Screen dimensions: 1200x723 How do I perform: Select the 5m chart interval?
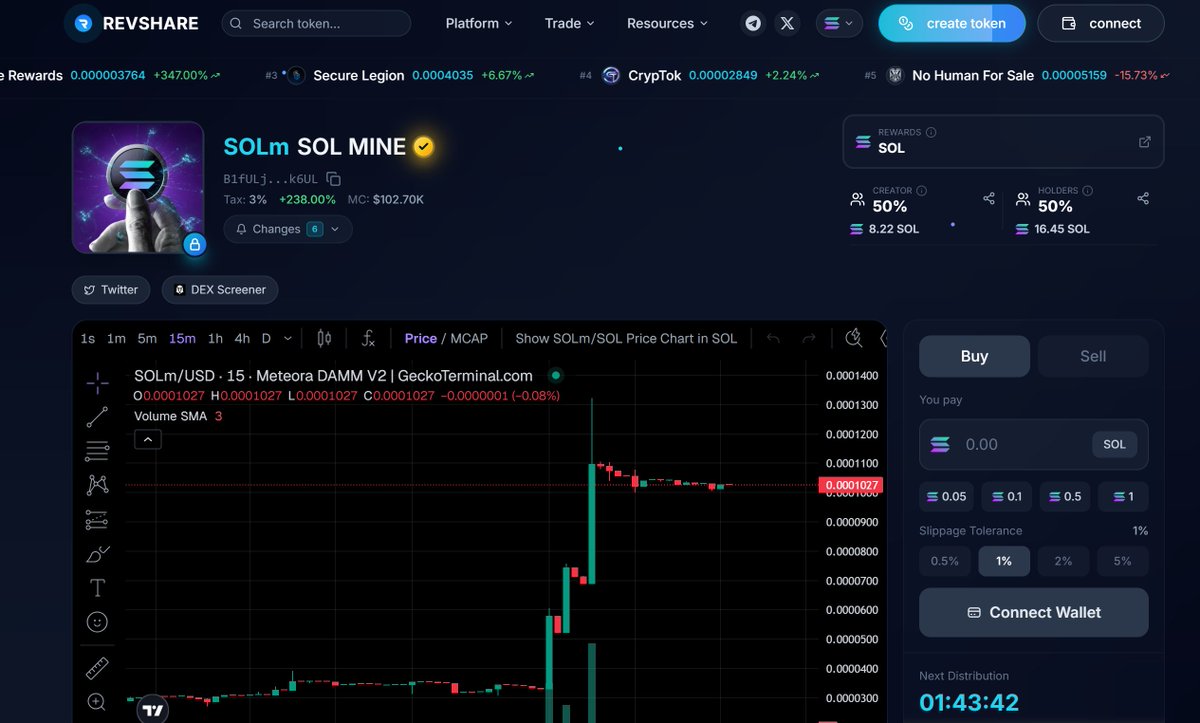click(147, 338)
